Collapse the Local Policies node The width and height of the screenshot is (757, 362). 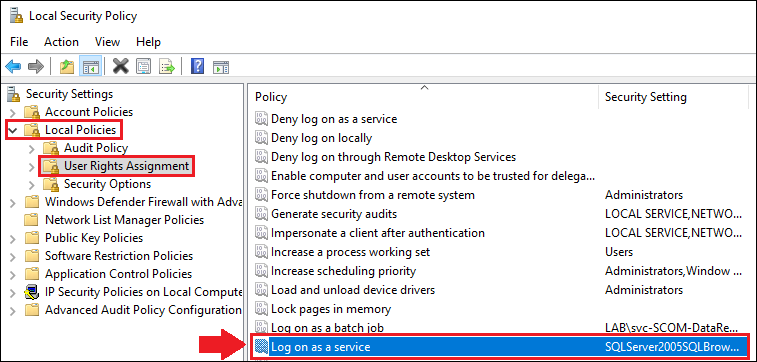[13, 130]
